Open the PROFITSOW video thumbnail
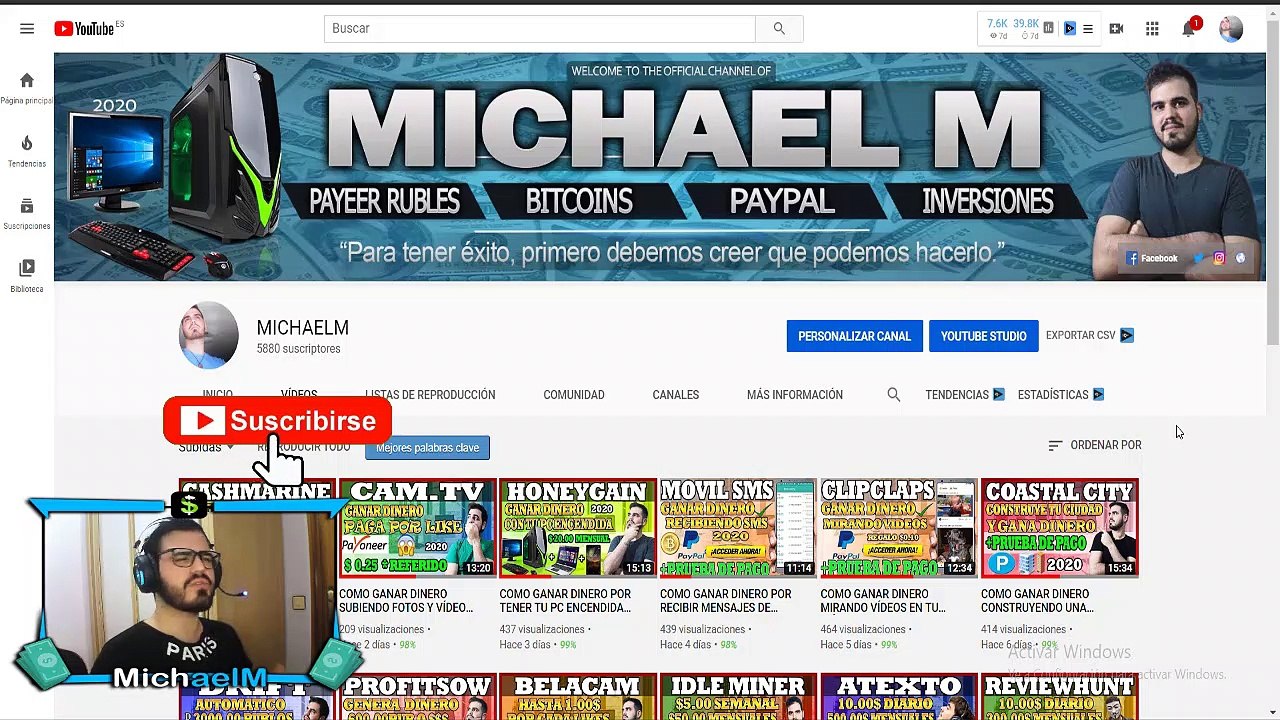 pos(417,697)
